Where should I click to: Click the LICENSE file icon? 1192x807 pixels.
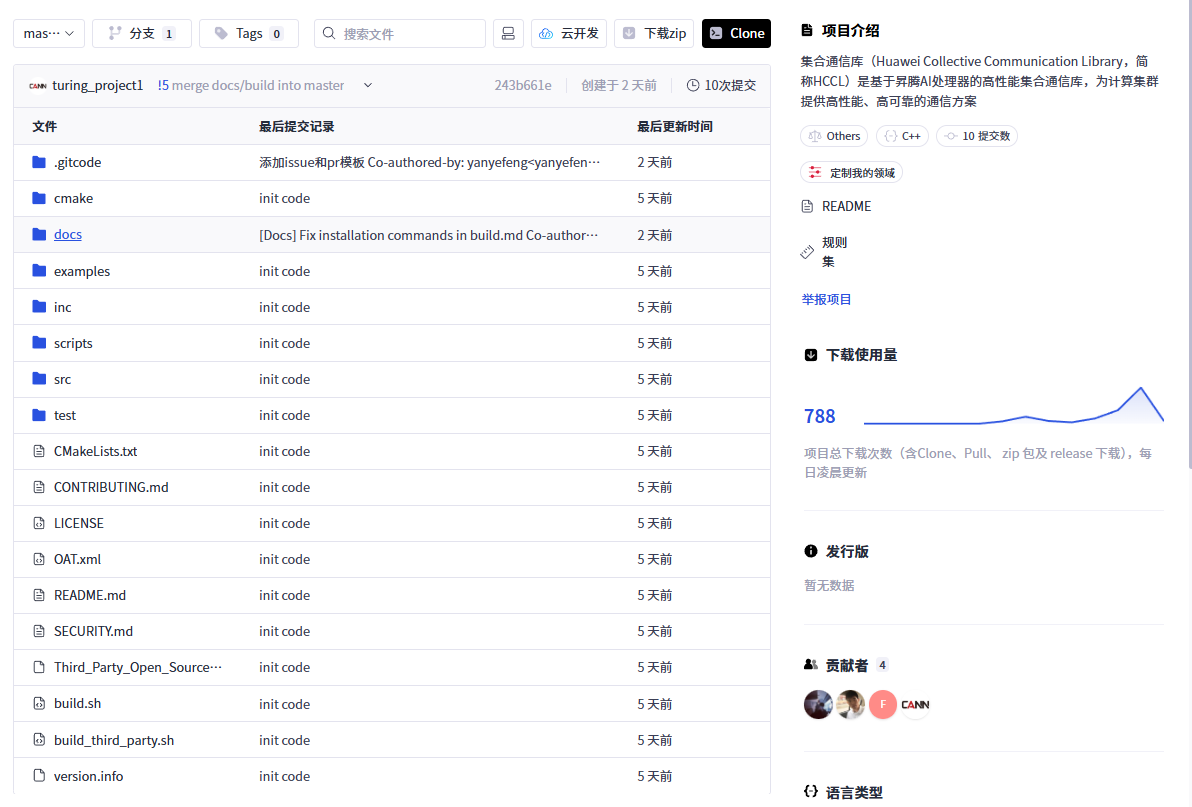tap(39, 523)
